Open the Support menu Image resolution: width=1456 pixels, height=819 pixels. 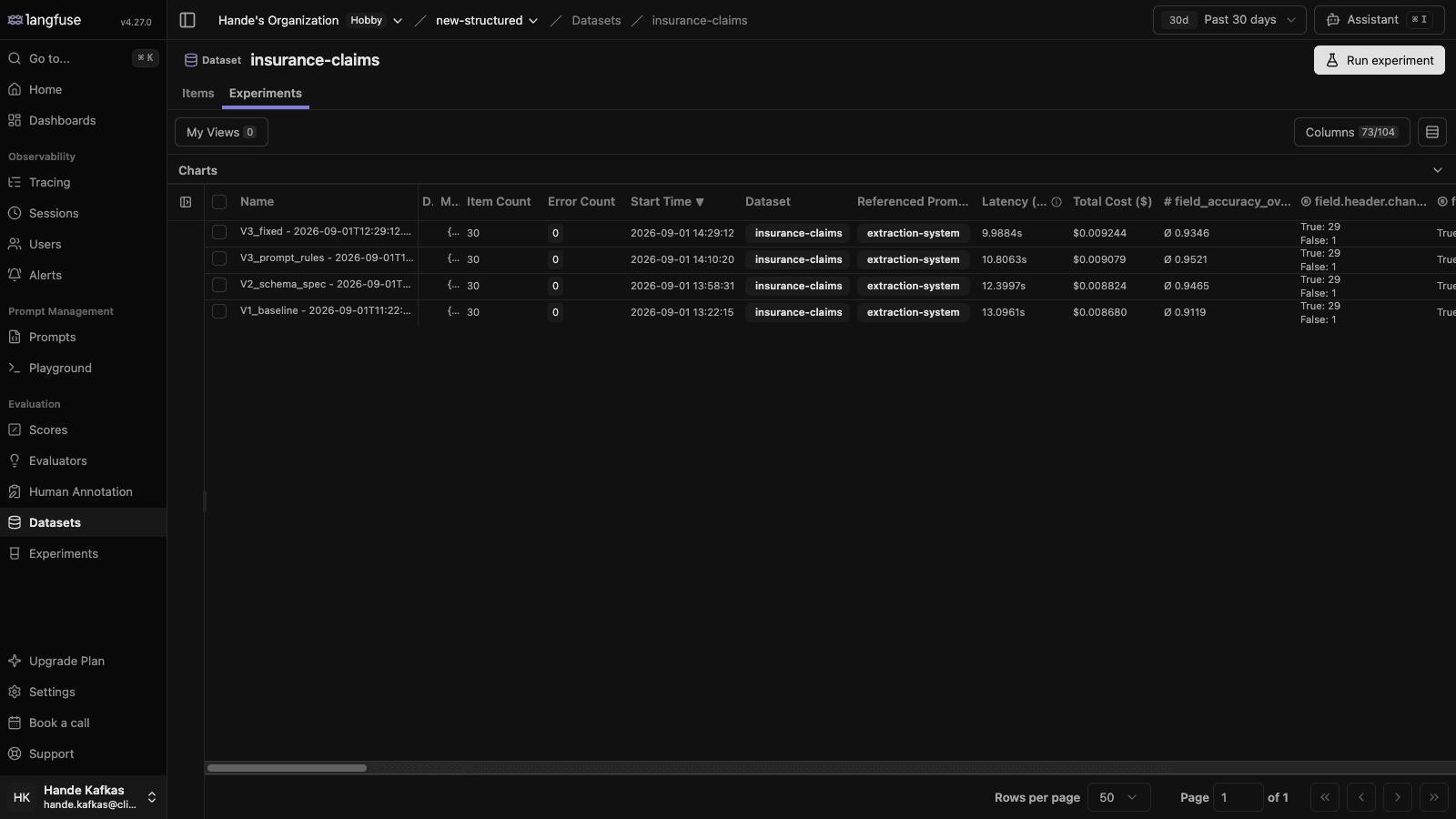click(83, 753)
